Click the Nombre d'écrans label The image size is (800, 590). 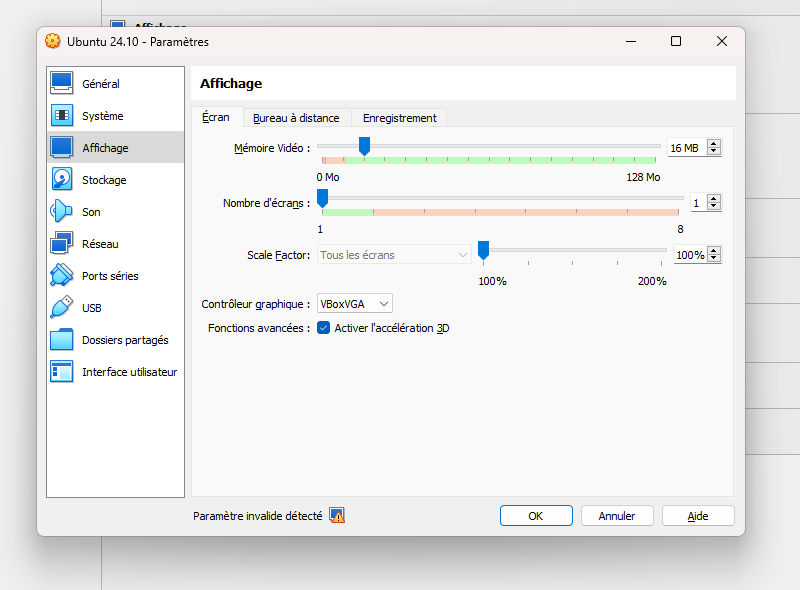click(x=266, y=203)
